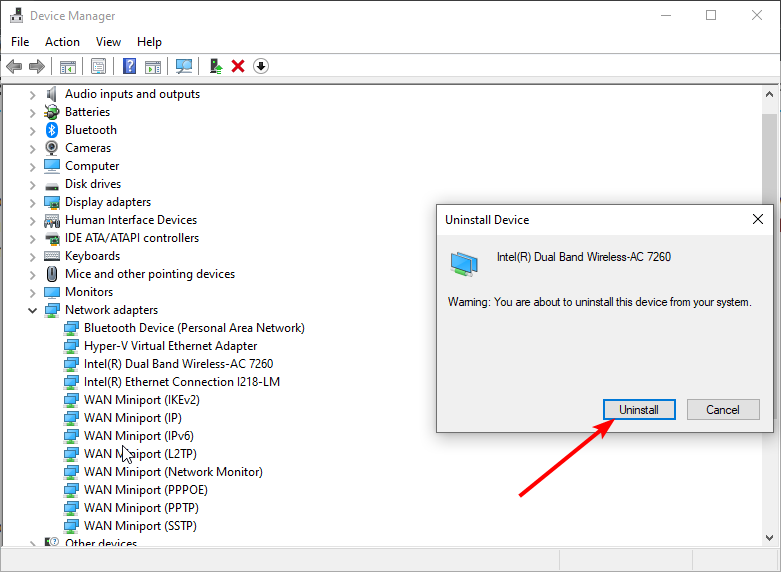This screenshot has height=572, width=781.
Task: Expand the Display adapters chevron
Action: coord(32,203)
